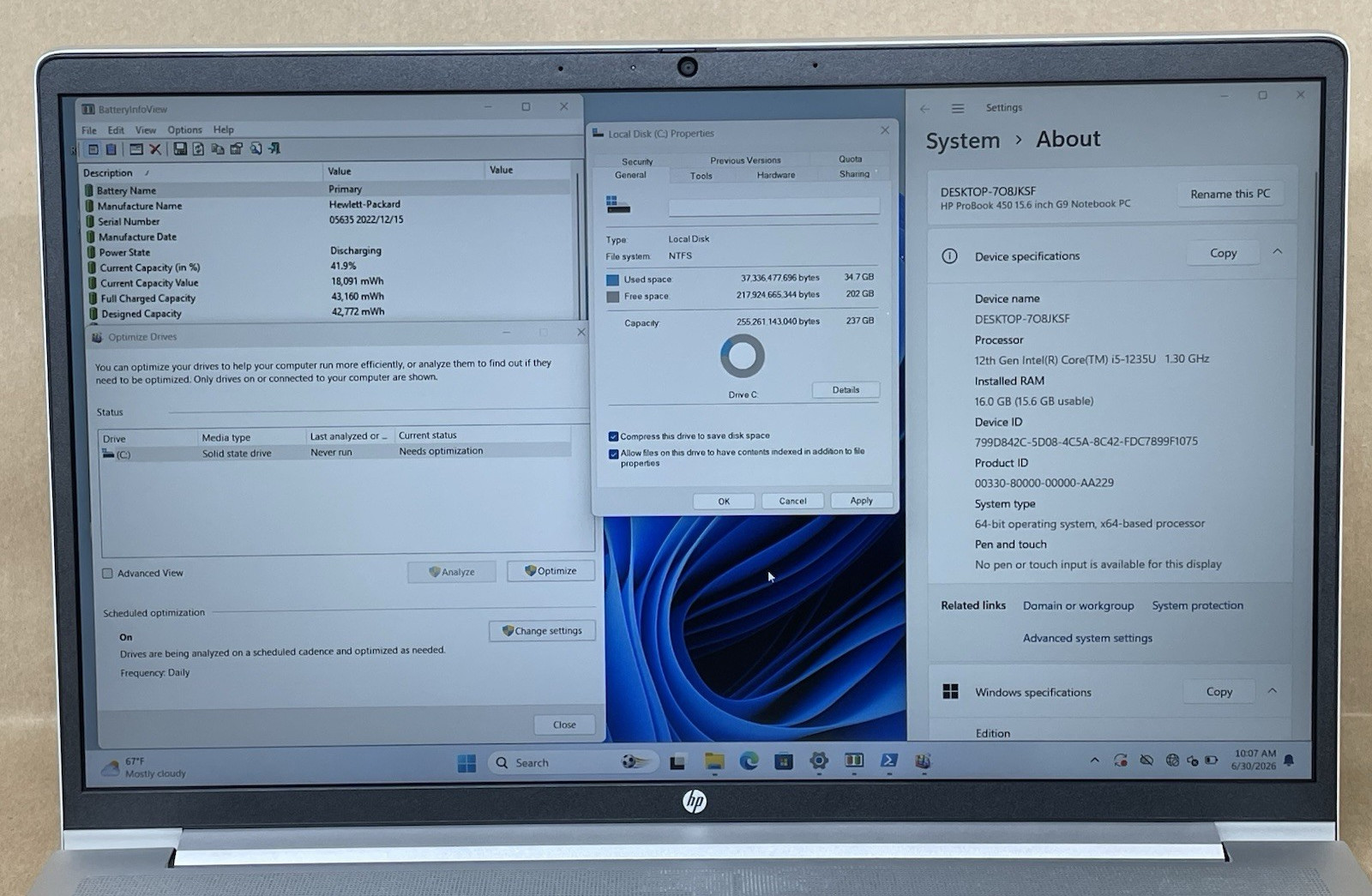This screenshot has width=1372, height=896.
Task: Click Cancel in Local Disk Properties
Action: tap(792, 501)
